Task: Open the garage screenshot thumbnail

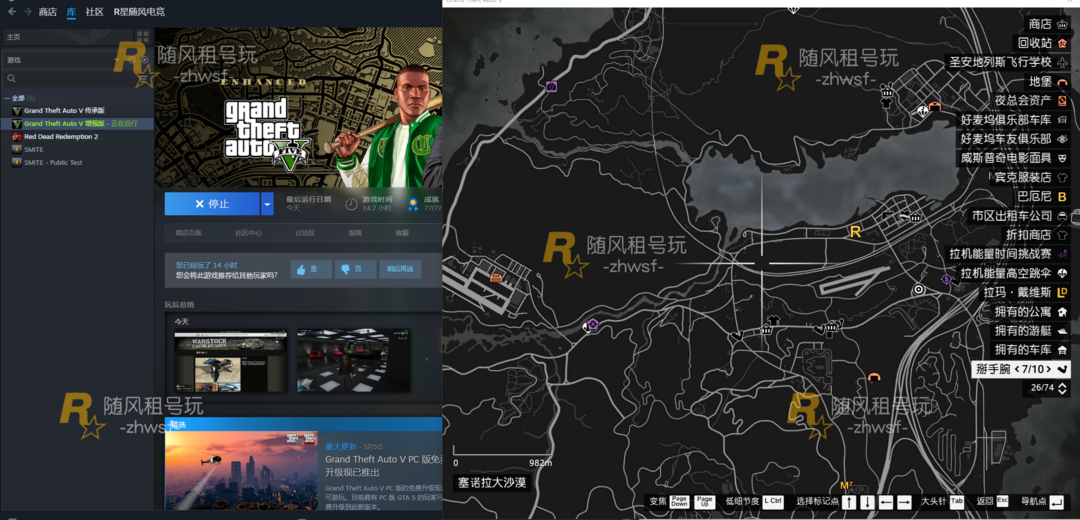Action: pyautogui.click(x=353, y=360)
